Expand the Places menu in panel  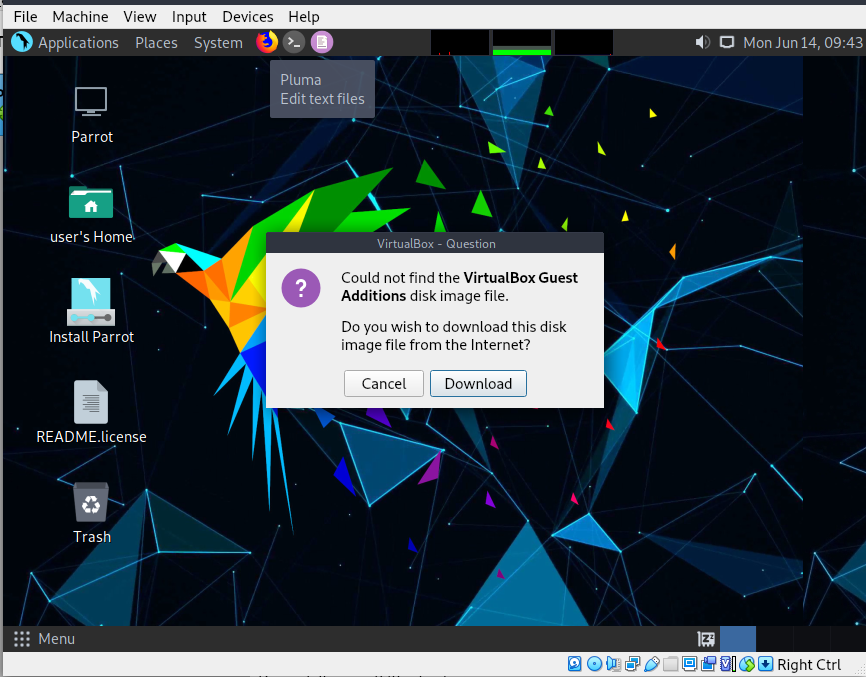(x=156, y=42)
